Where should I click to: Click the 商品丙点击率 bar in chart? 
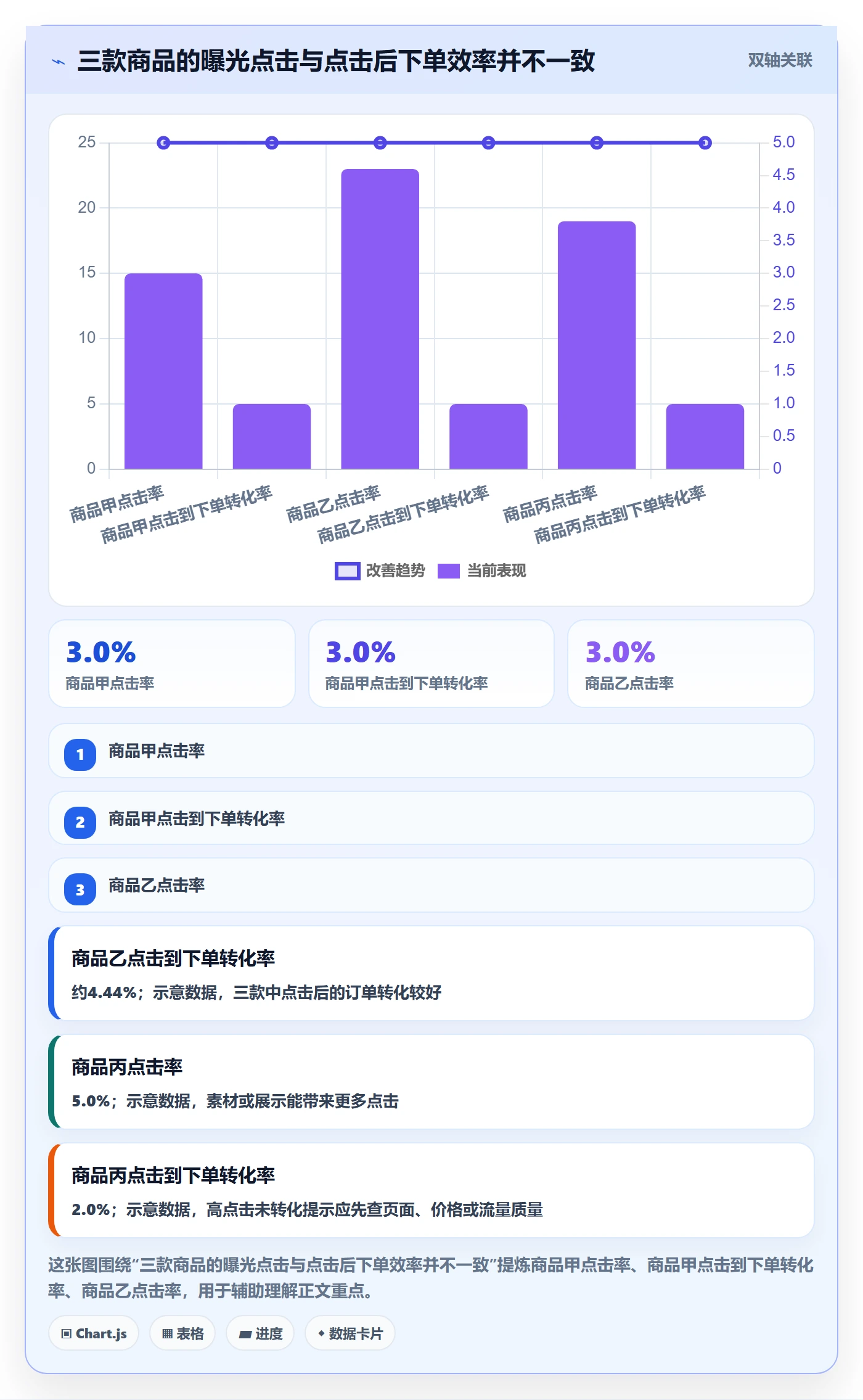597,345
